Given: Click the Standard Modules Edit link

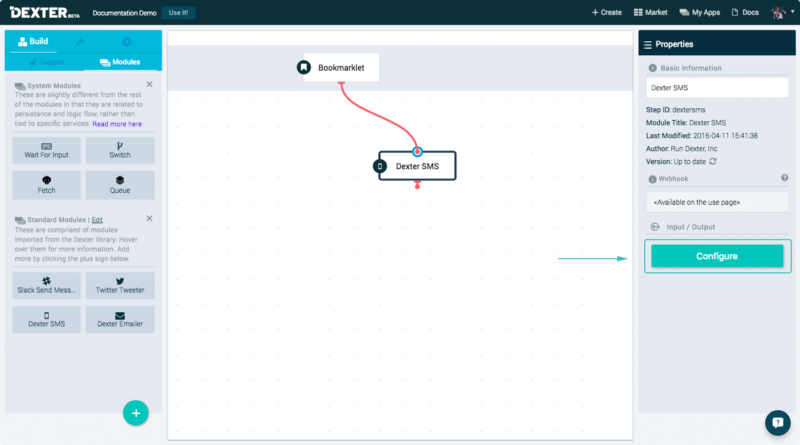Looking at the screenshot, I should [x=97, y=220].
